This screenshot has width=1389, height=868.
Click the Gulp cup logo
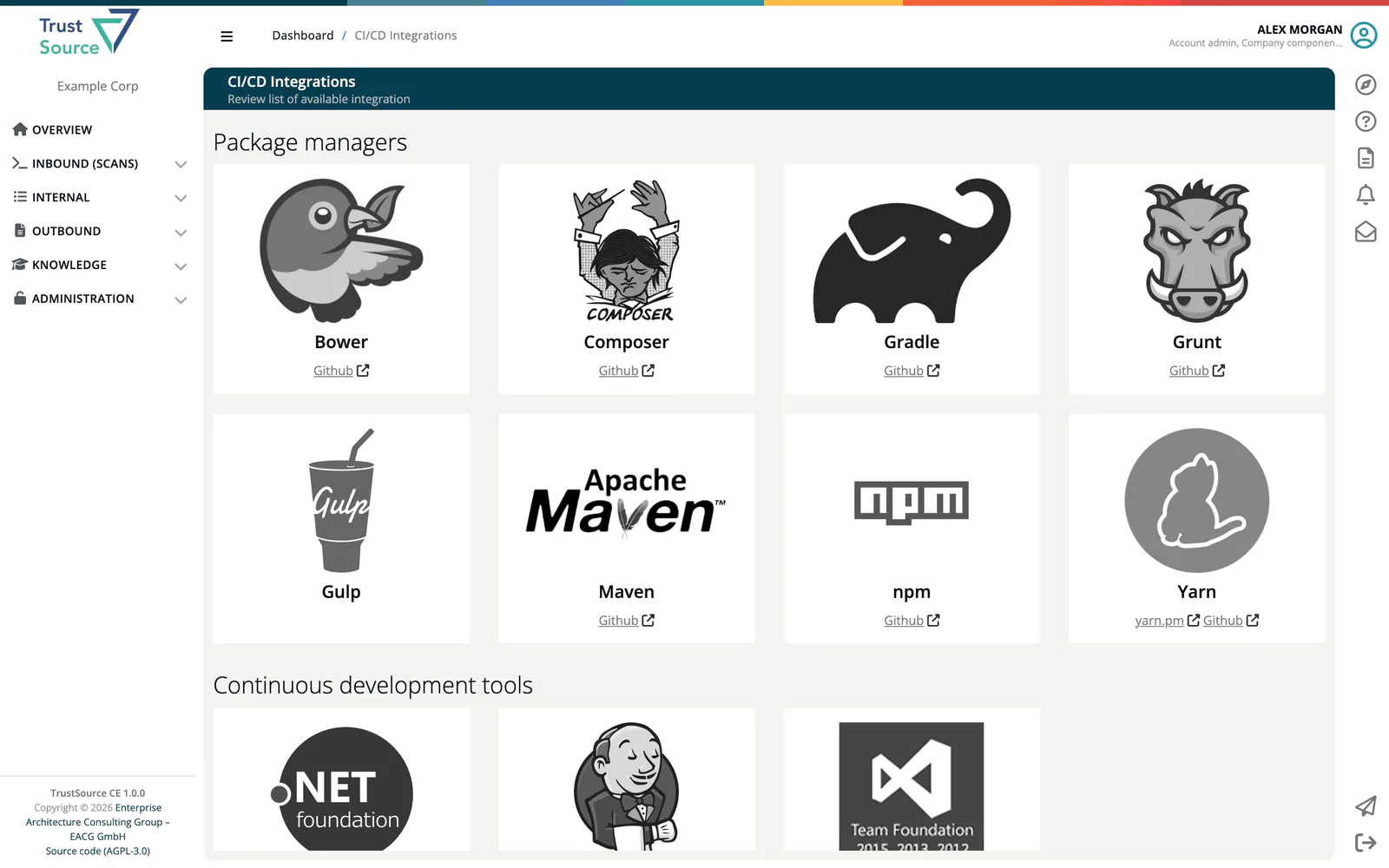tap(341, 501)
